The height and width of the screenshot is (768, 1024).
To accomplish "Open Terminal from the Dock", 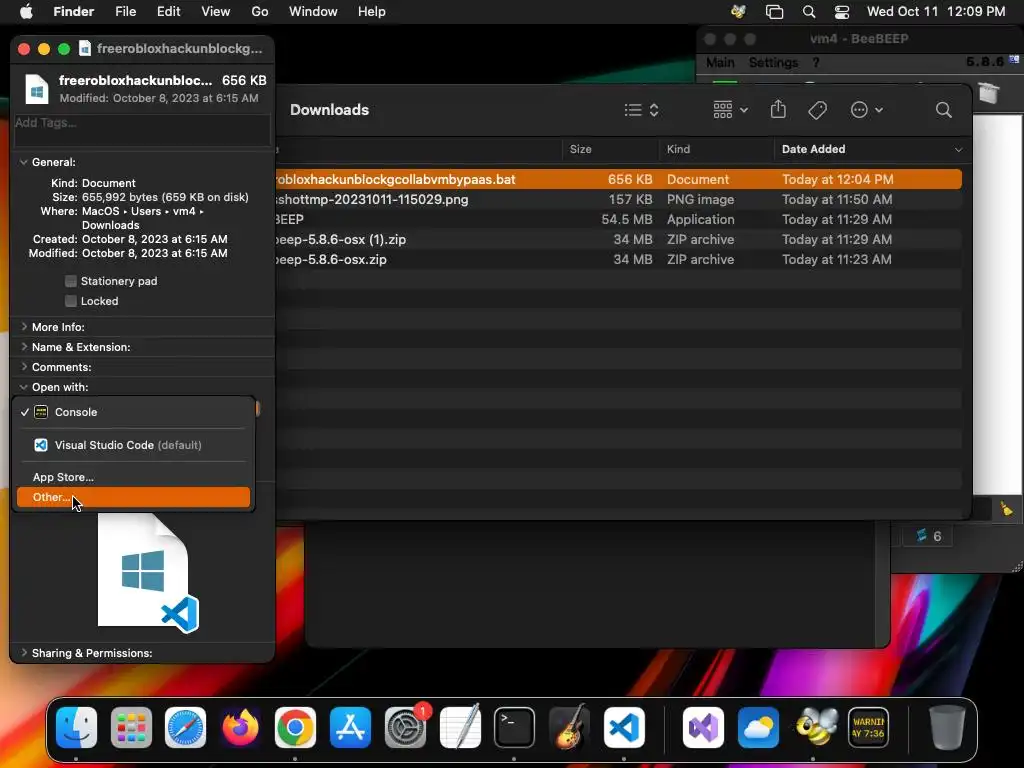I will pos(515,727).
